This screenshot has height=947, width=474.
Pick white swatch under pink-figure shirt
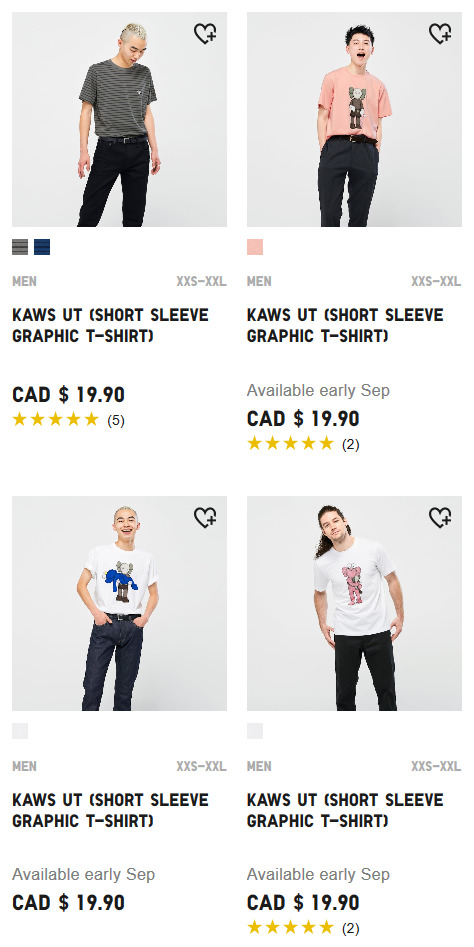click(255, 731)
